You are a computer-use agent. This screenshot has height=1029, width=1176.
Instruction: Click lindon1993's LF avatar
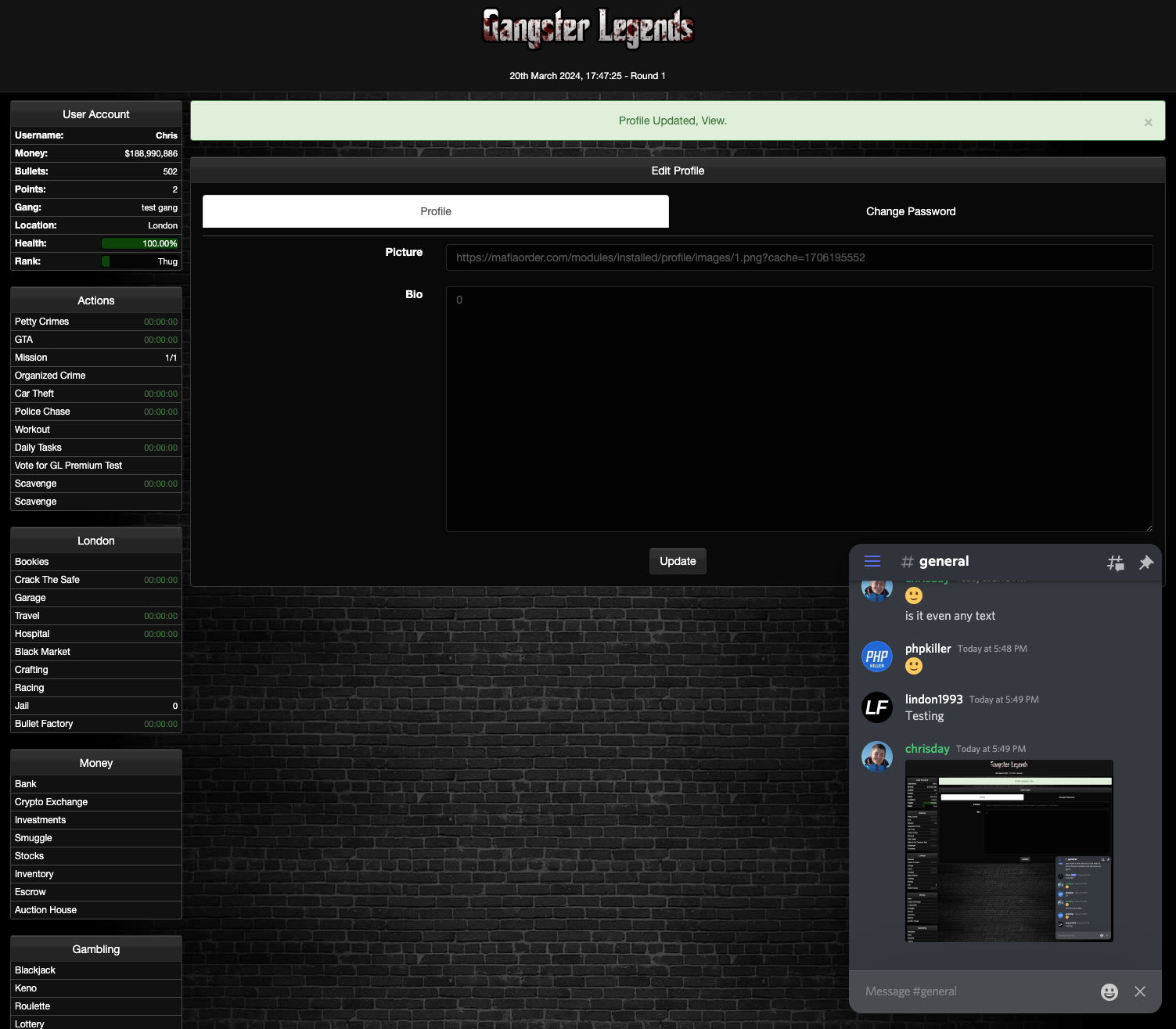[877, 707]
